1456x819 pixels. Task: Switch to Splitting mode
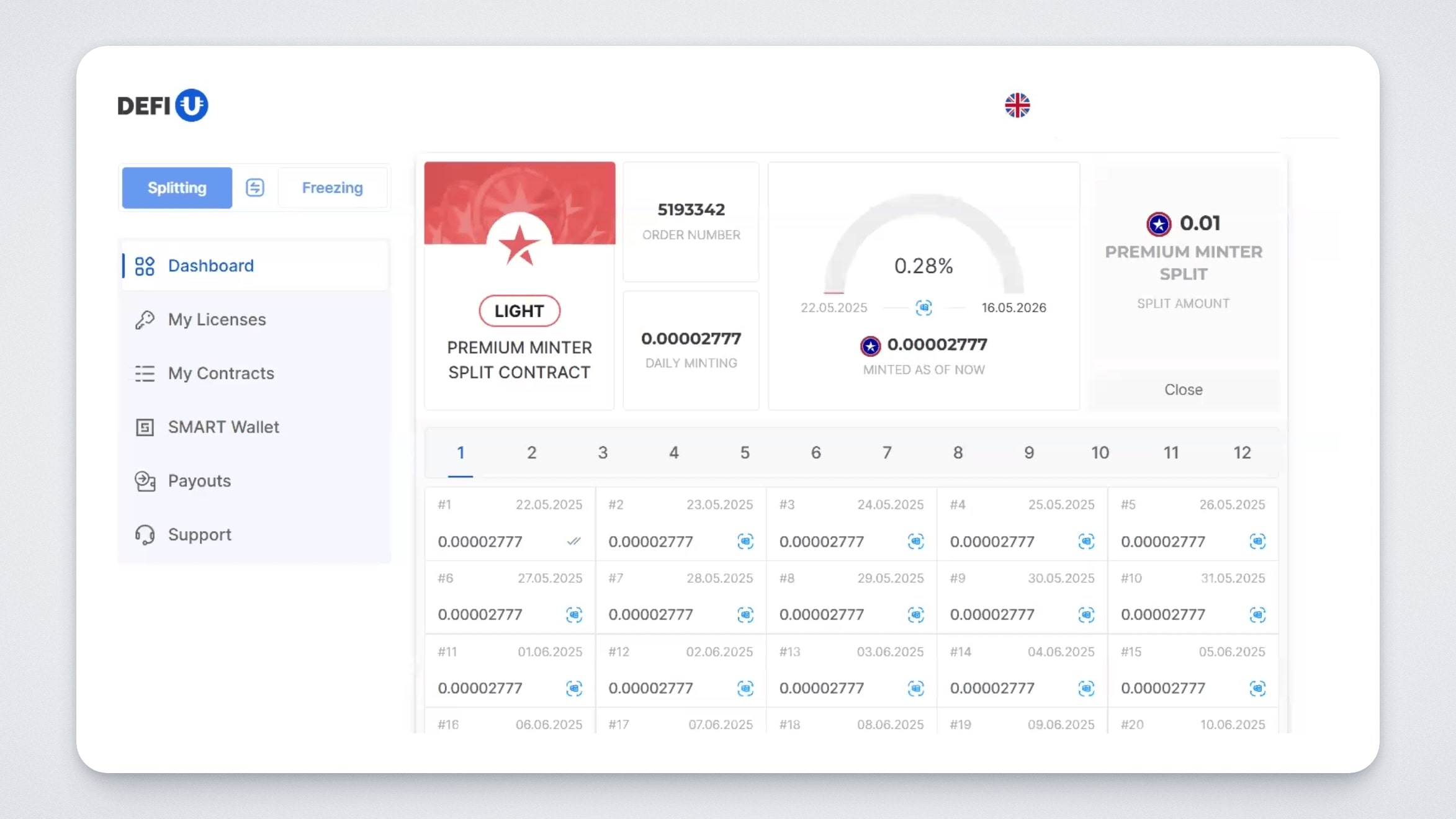177,187
